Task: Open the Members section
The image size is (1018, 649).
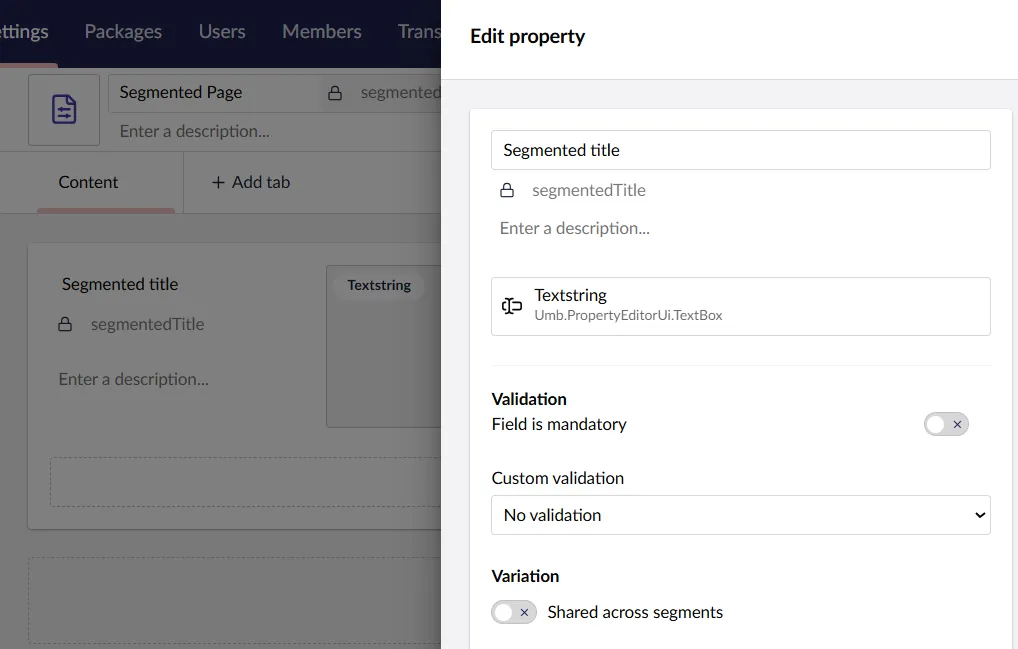Action: (x=321, y=31)
